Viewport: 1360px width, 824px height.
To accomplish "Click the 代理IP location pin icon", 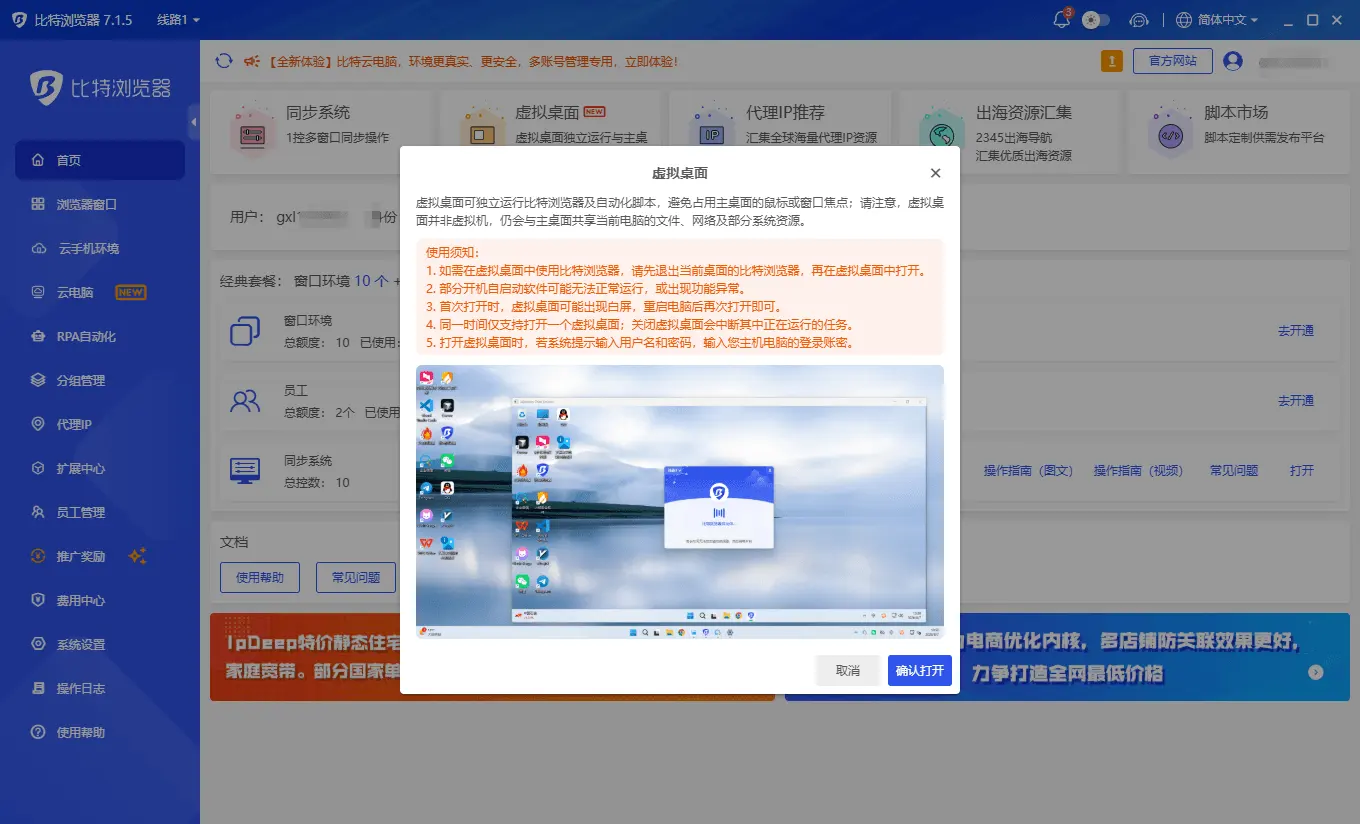I will (38, 424).
